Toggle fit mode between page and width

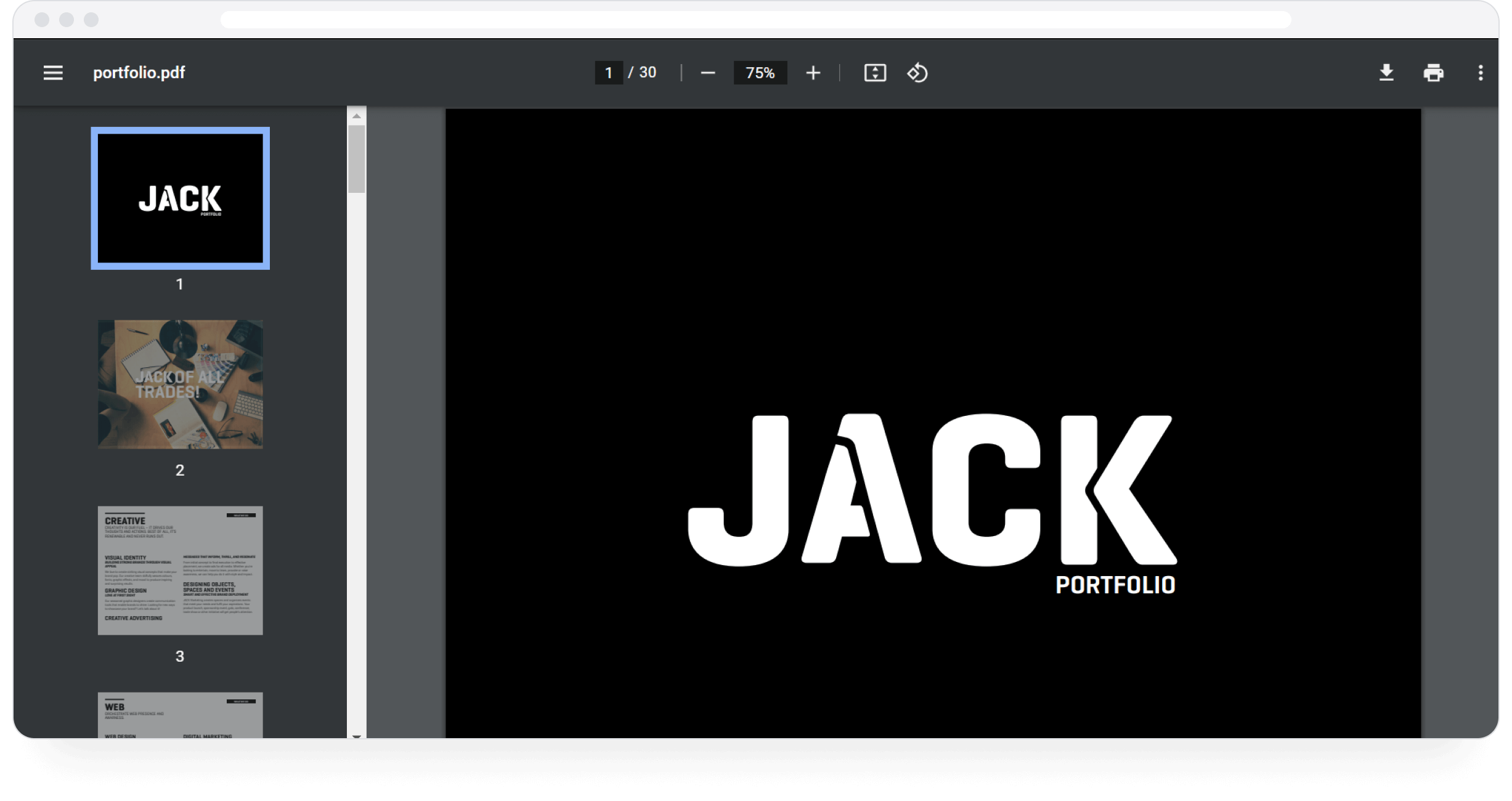click(875, 73)
